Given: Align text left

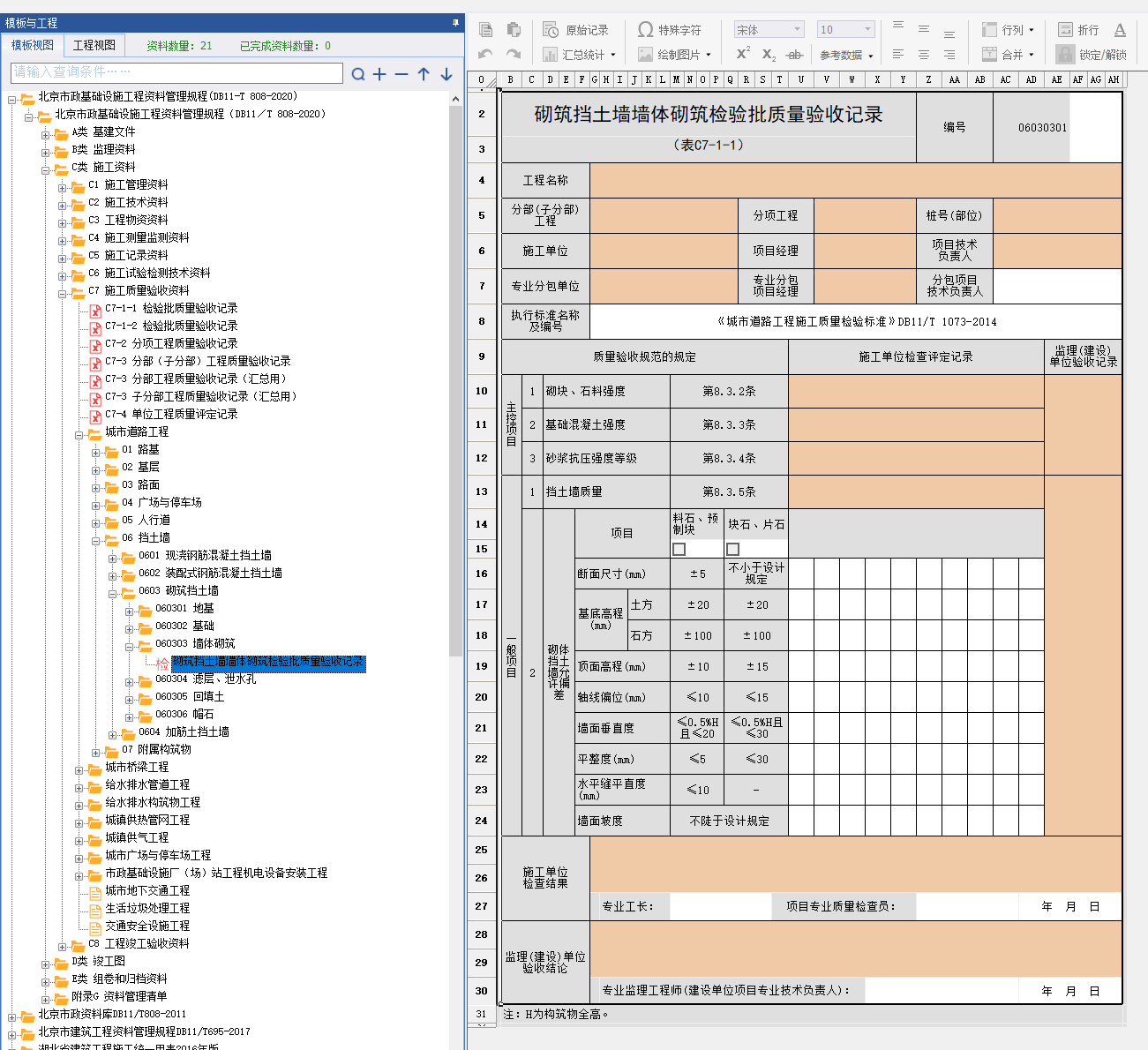Looking at the screenshot, I should coord(898,55).
